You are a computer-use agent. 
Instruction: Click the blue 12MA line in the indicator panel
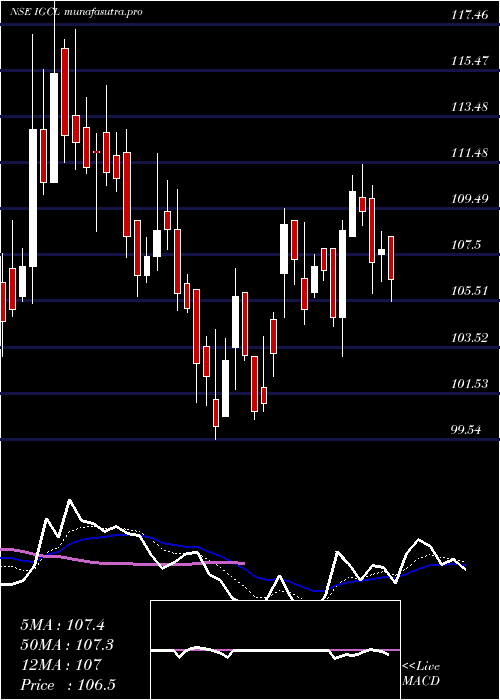click(x=232, y=562)
